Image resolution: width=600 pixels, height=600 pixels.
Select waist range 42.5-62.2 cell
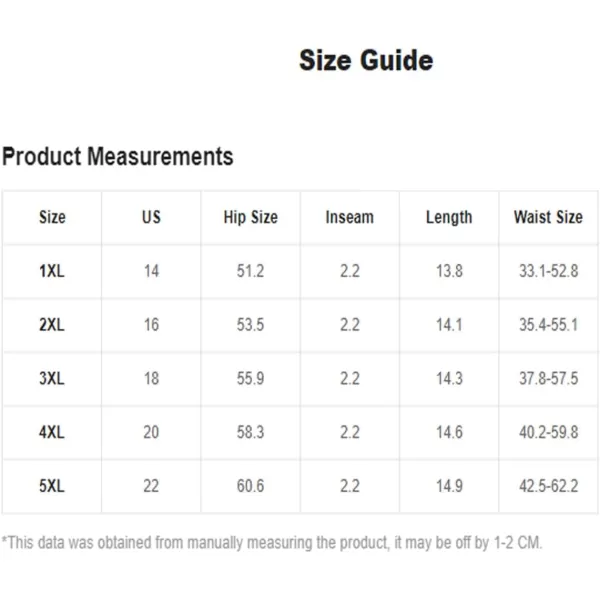click(x=548, y=486)
